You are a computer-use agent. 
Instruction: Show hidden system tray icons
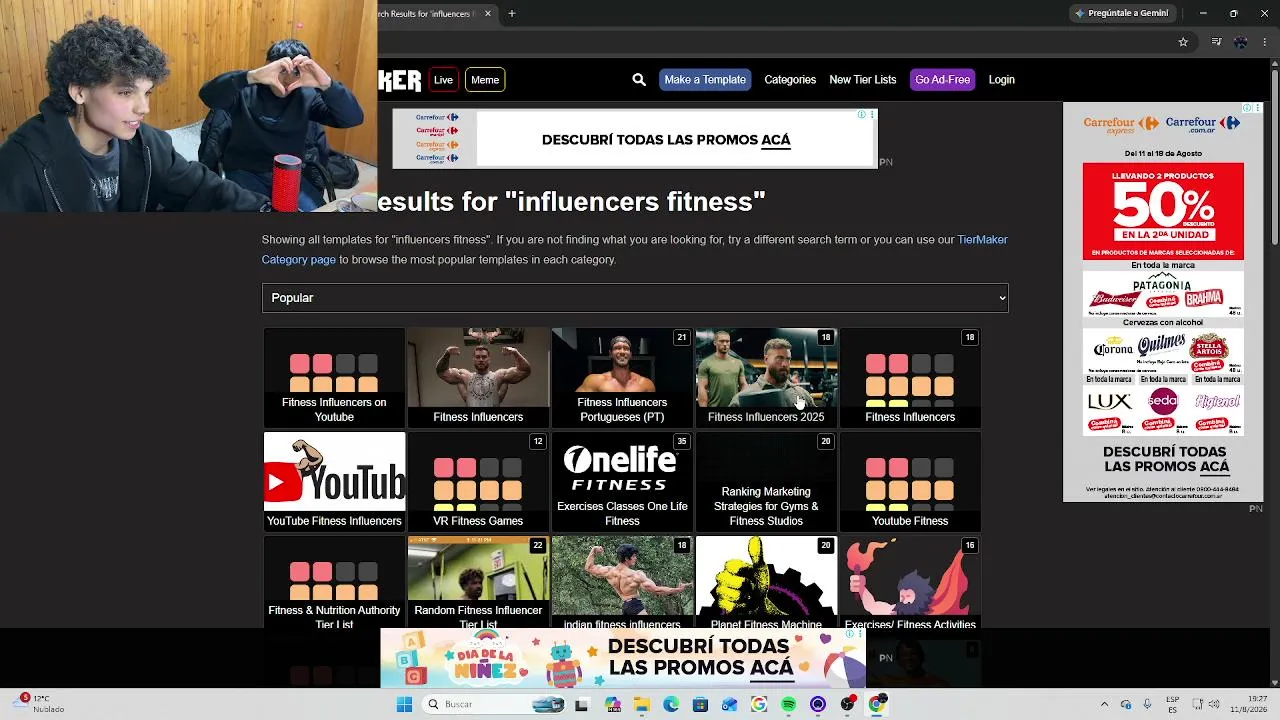click(1104, 704)
